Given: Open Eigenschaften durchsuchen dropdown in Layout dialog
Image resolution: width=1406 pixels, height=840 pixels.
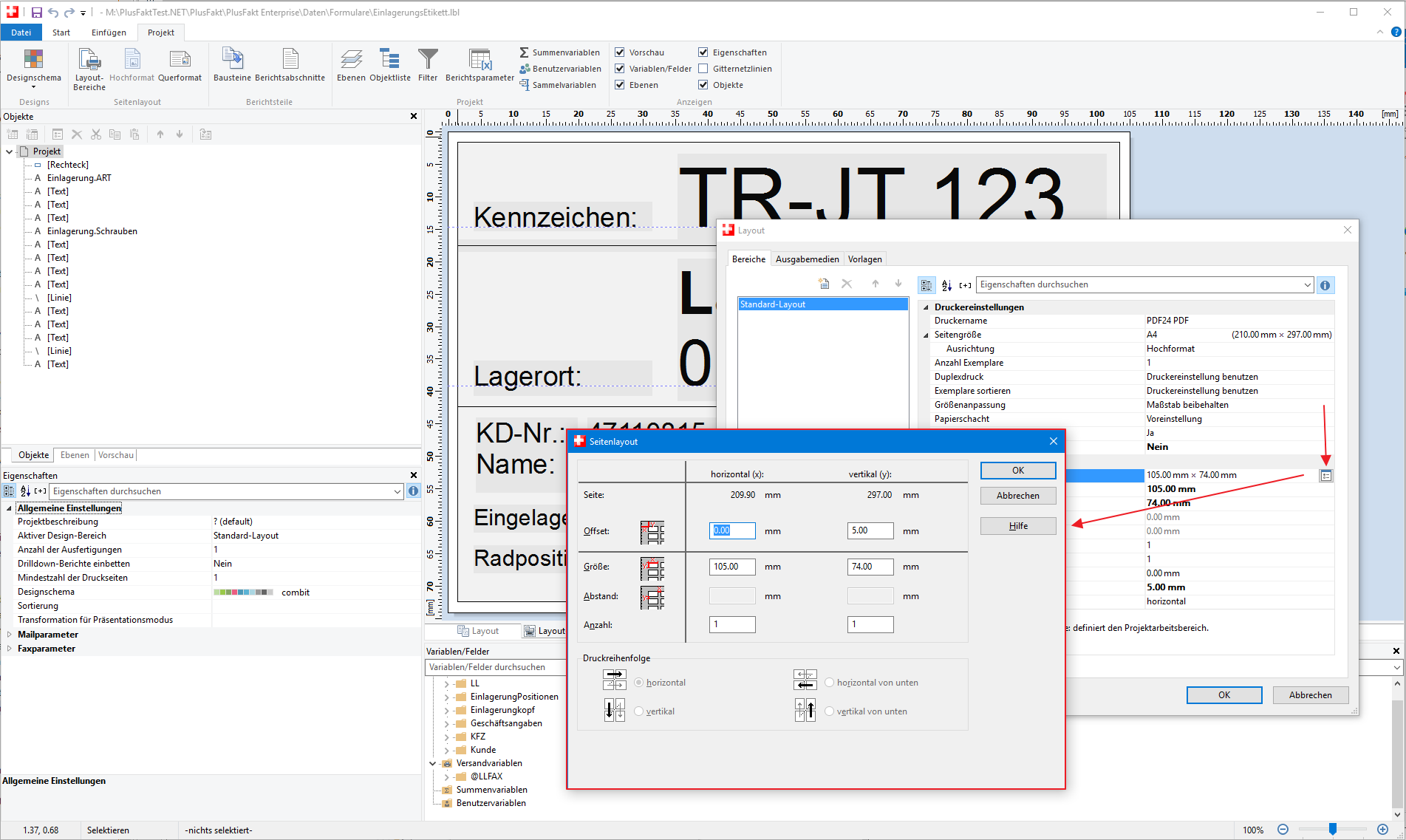Looking at the screenshot, I should tap(1307, 285).
